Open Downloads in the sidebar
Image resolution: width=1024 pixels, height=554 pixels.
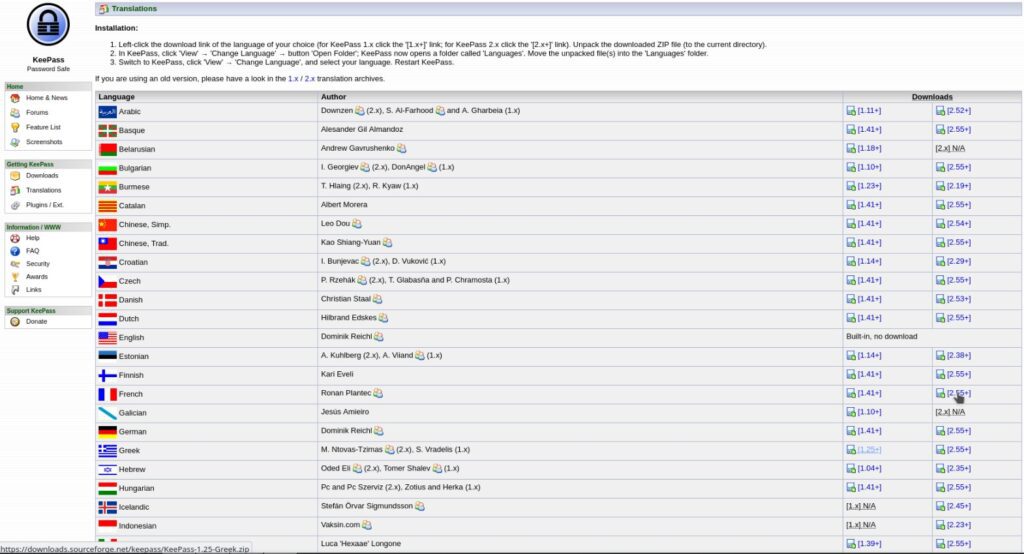pos(42,176)
